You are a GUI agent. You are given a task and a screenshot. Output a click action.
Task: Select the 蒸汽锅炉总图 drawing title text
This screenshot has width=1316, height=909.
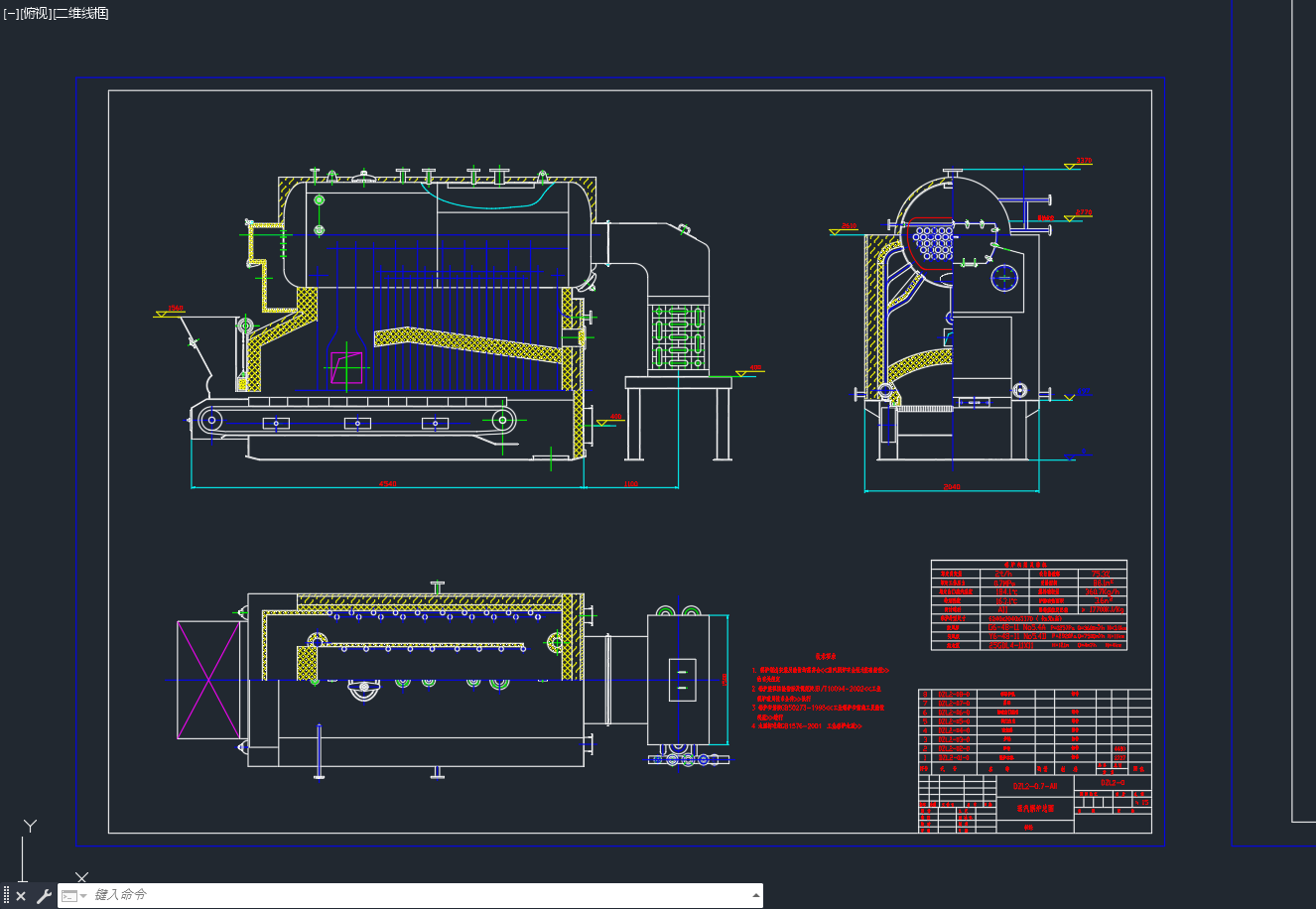(x=1035, y=809)
